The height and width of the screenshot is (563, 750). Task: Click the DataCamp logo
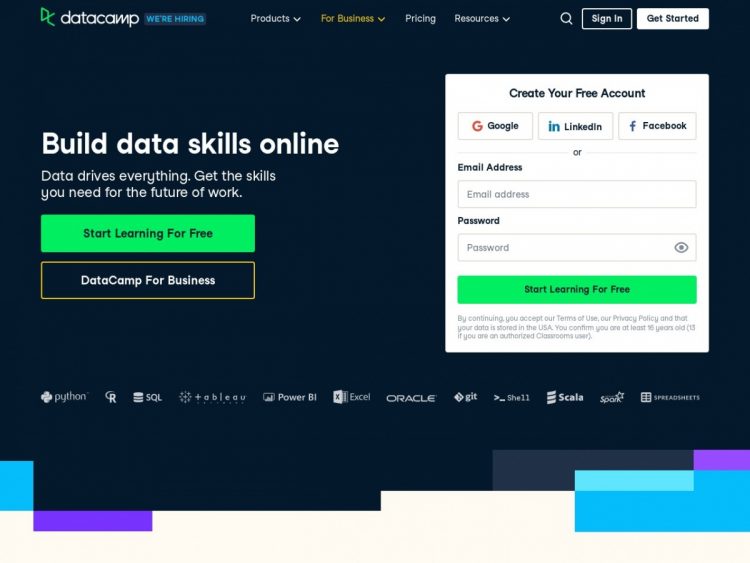[x=89, y=18]
